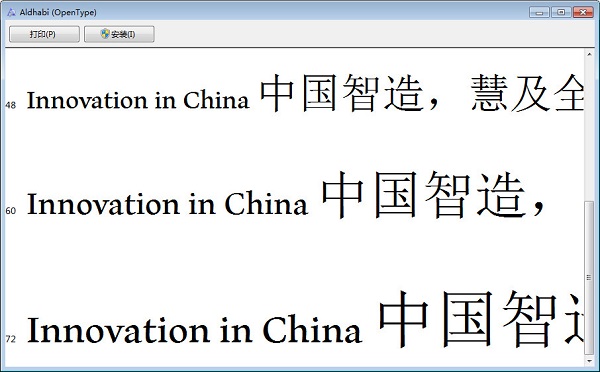The width and height of the screenshot is (600, 372).
Task: Click the 打印(P) print button
Action: [44, 34]
